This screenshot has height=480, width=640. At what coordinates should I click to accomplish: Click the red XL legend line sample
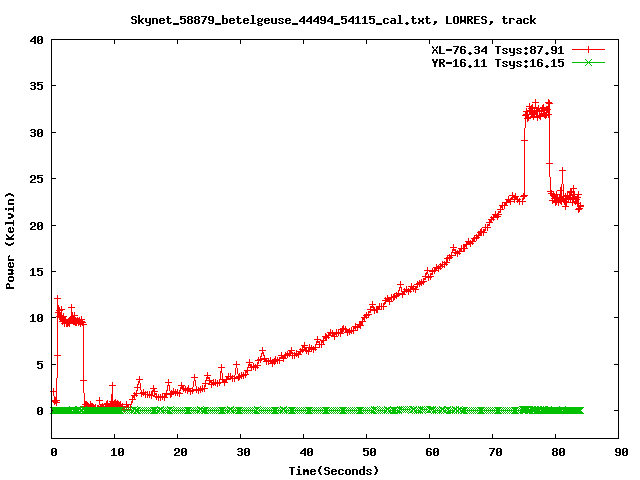(588, 50)
